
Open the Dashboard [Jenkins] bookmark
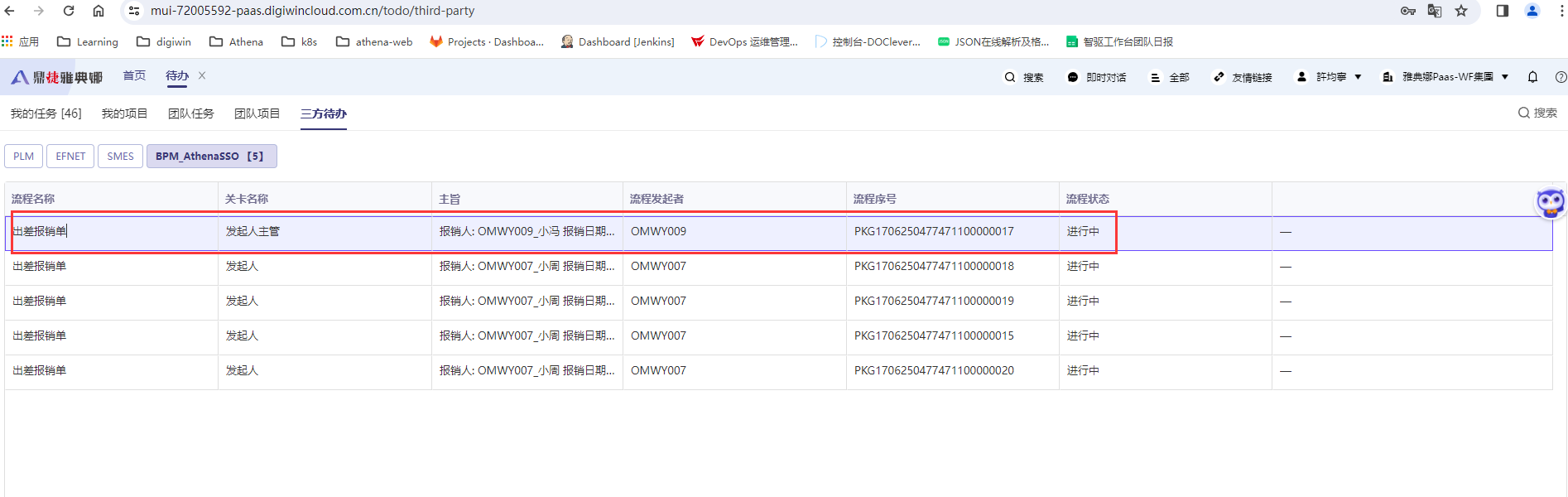[618, 41]
